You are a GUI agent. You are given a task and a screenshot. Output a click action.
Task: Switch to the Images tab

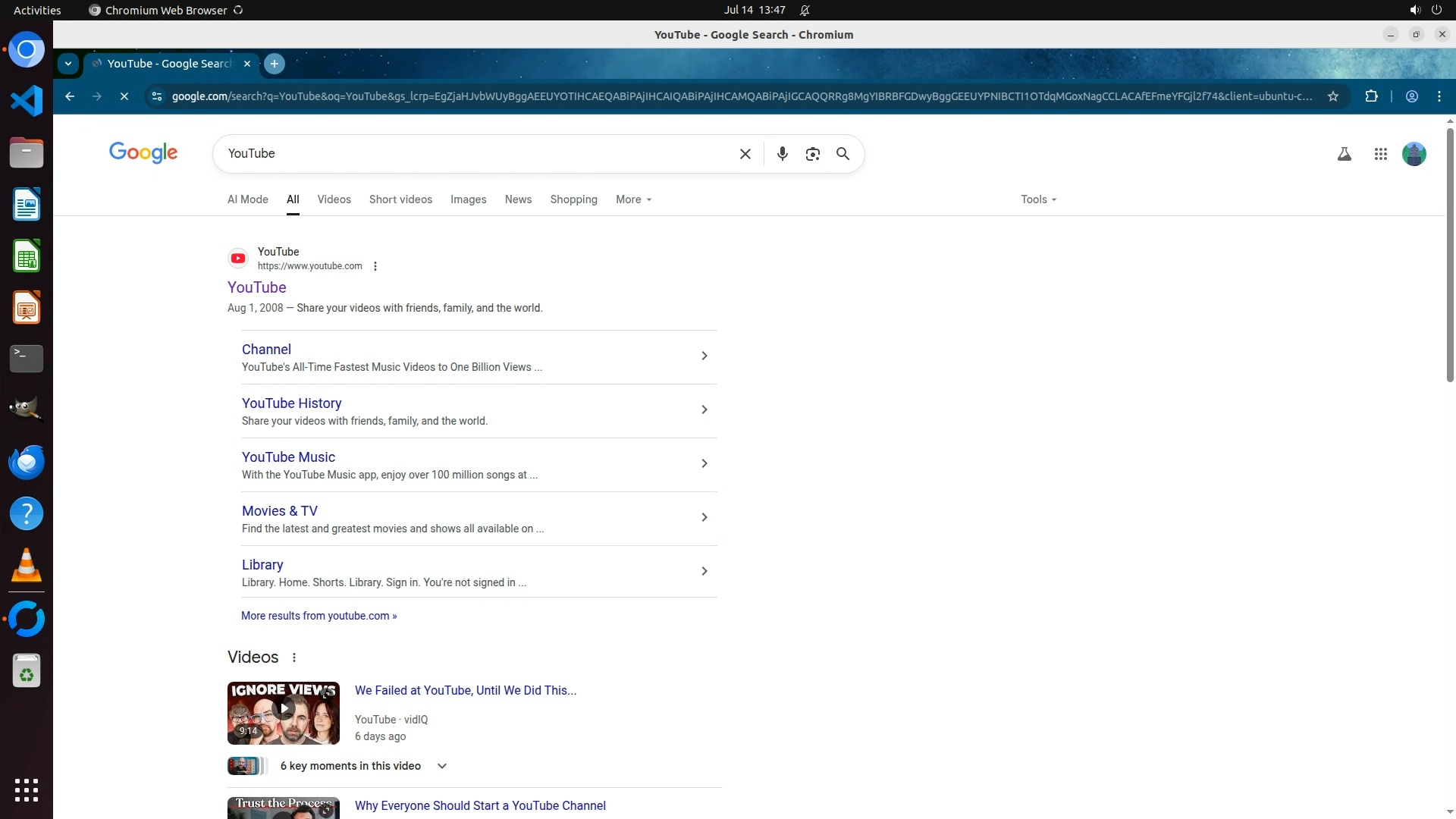pos(468,199)
